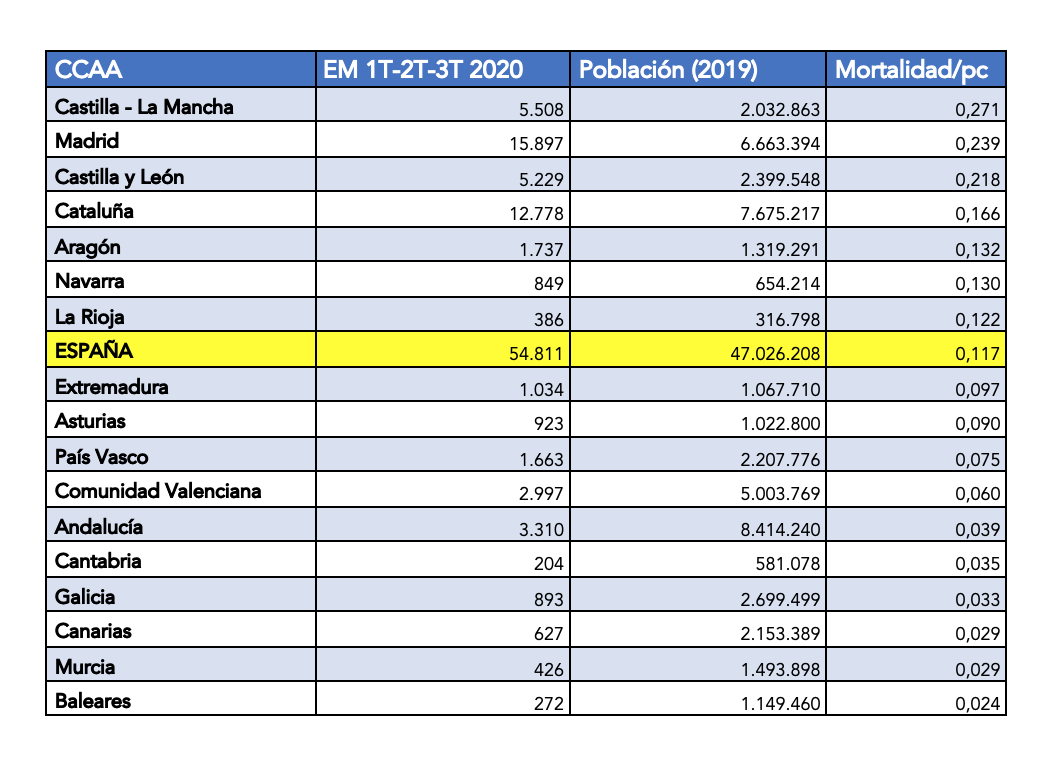Click the Población (2019) column header

click(x=669, y=70)
